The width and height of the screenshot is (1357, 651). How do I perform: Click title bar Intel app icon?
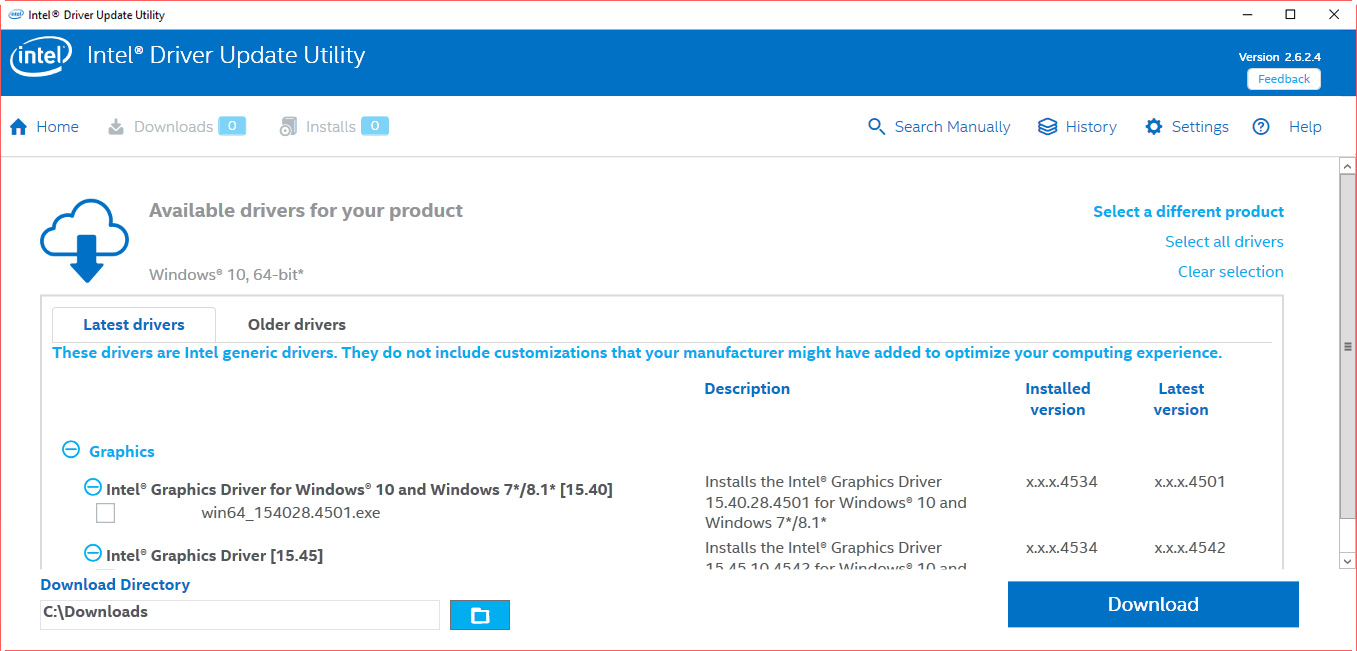pos(17,15)
